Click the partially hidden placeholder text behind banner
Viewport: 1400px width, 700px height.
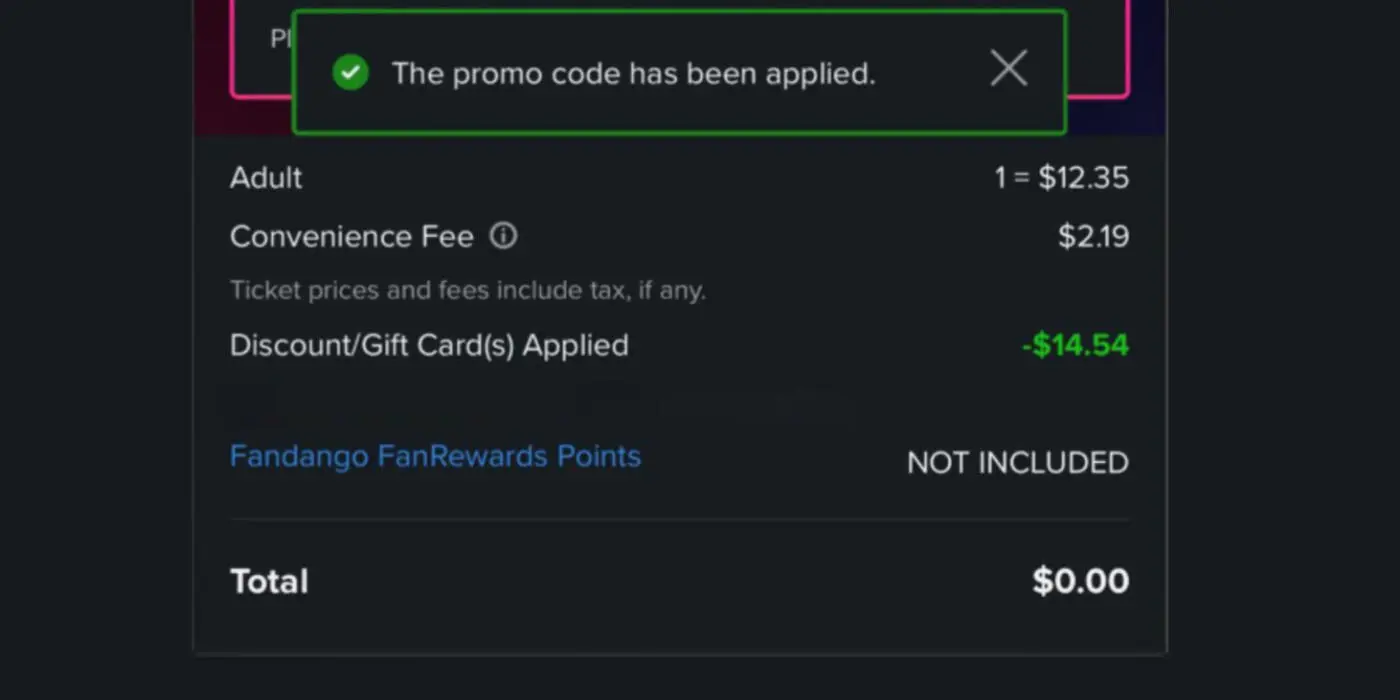(x=279, y=39)
